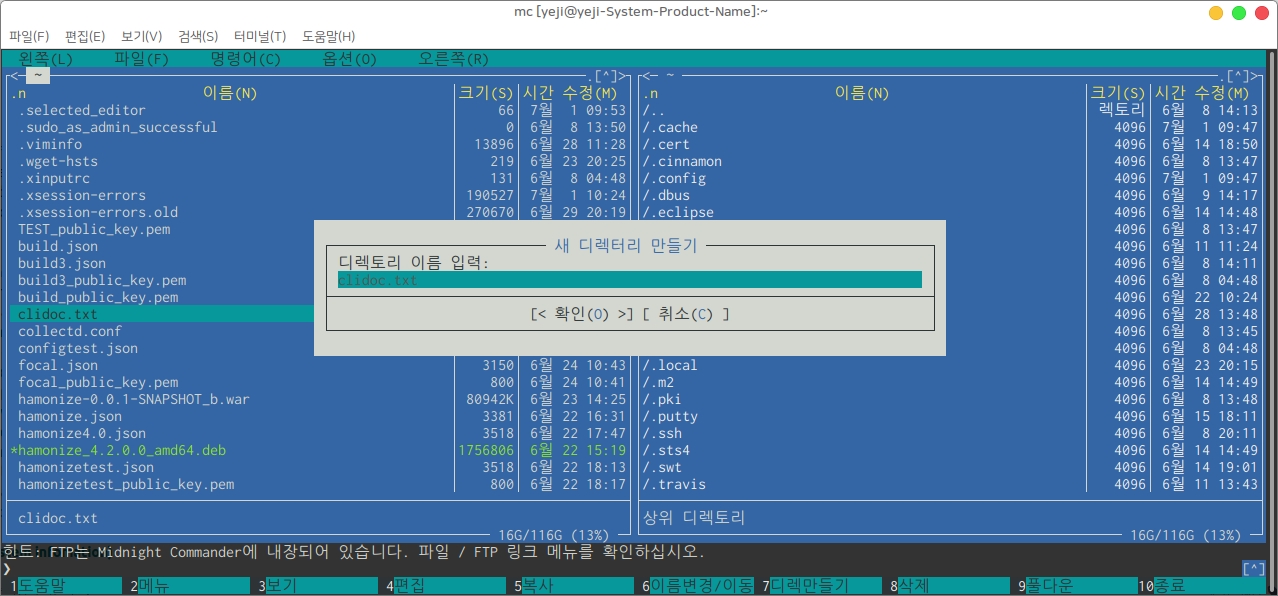The width and height of the screenshot is (1278, 596).
Task: Open the 옵션(O) menu
Action: click(349, 59)
